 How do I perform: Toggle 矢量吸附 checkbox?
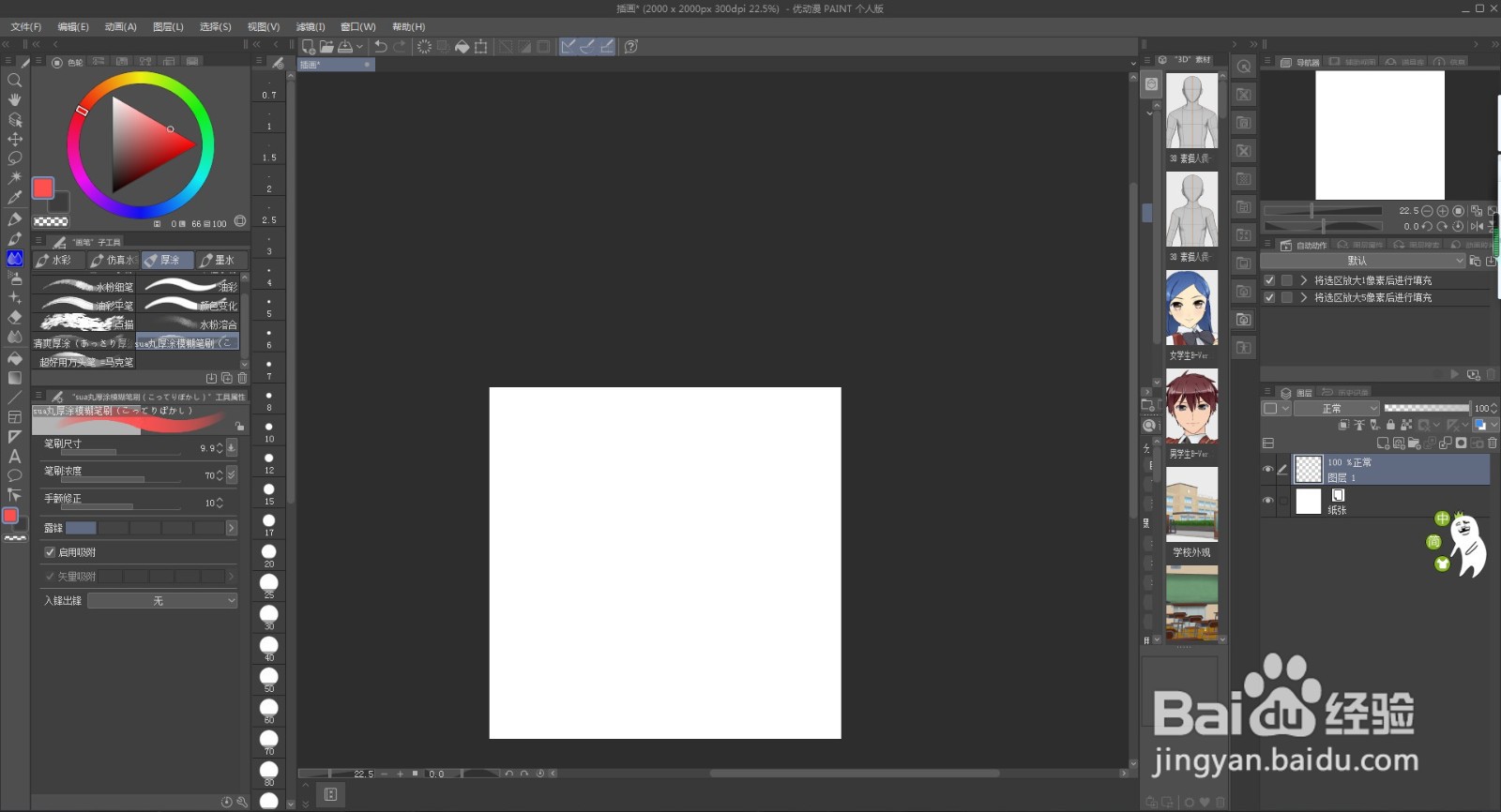click(x=50, y=577)
